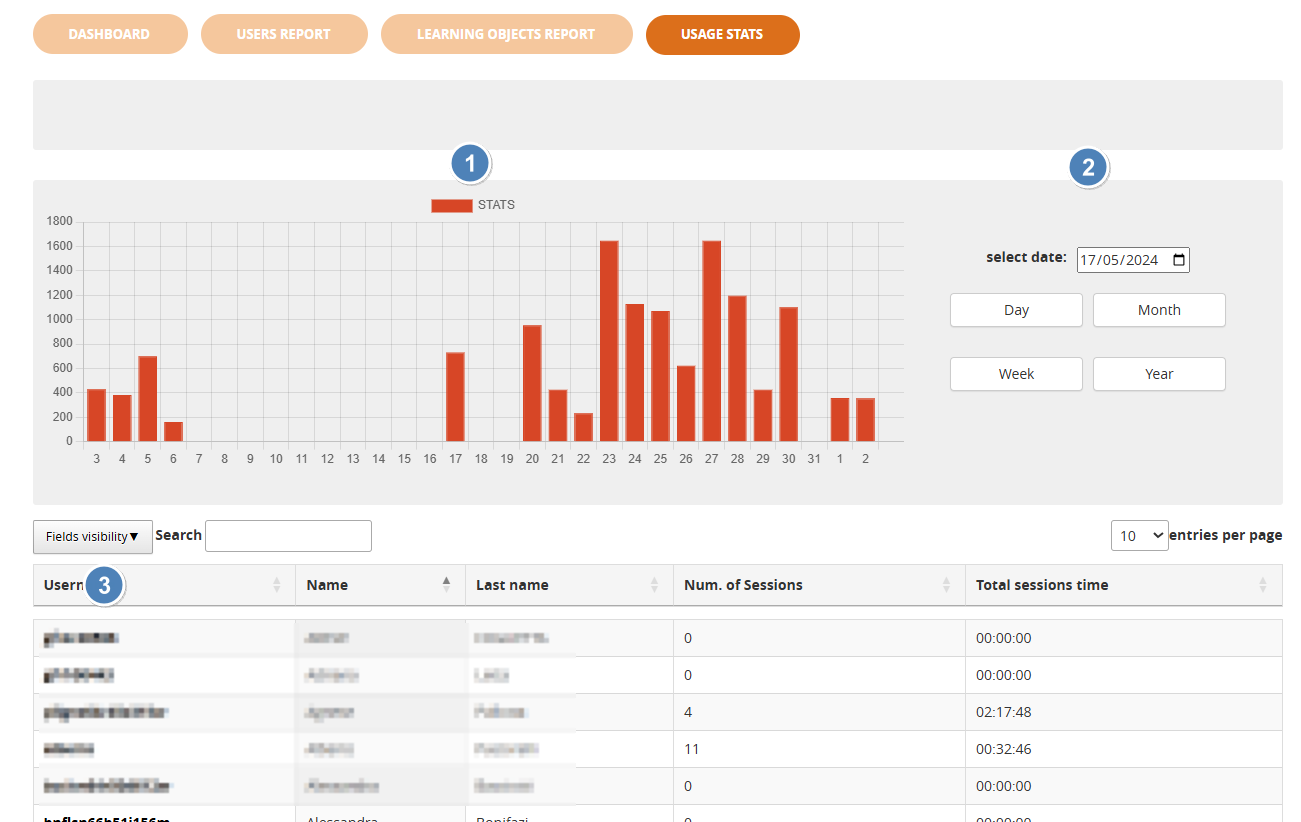The height and width of the screenshot is (822, 1301).
Task: Sort by Total sessions time arrows
Action: [1262, 585]
